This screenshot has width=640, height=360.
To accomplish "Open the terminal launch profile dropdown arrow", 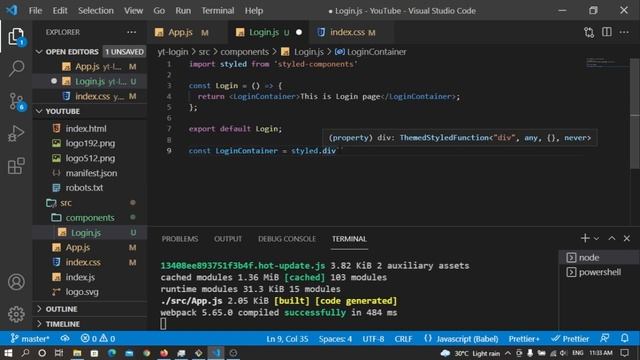I will [x=596, y=239].
